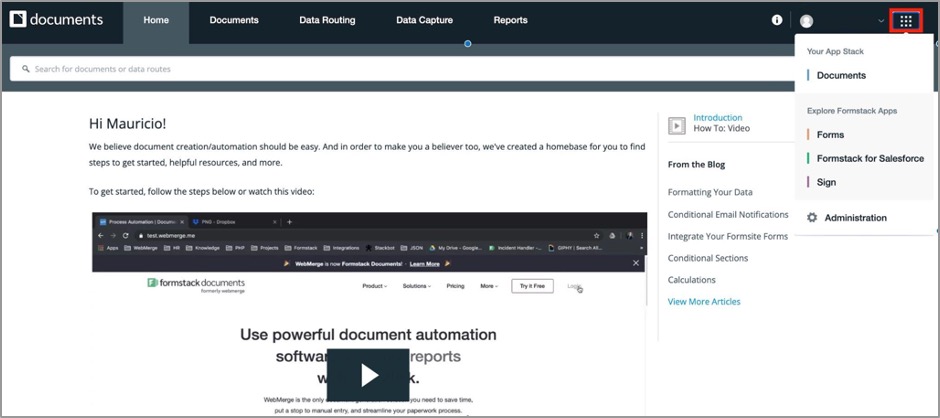Choose Forms from Formstack Apps
This screenshot has height=418, width=940.
point(830,135)
